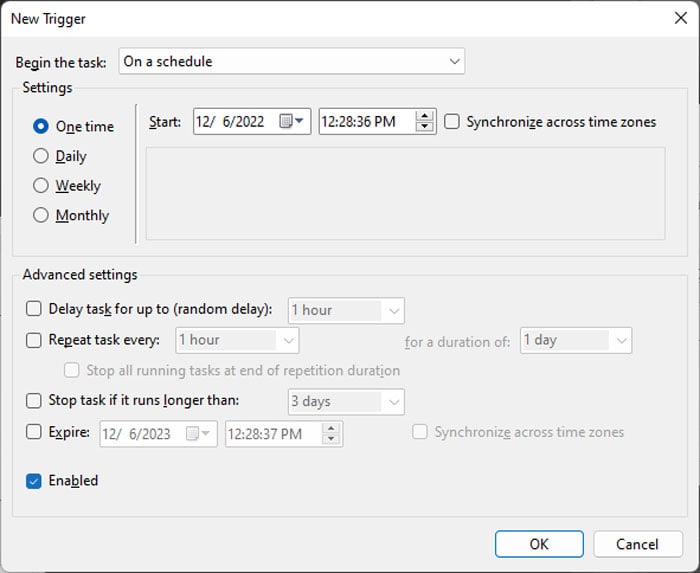Click into the Start time field
This screenshot has width=700, height=573.
(x=367, y=121)
